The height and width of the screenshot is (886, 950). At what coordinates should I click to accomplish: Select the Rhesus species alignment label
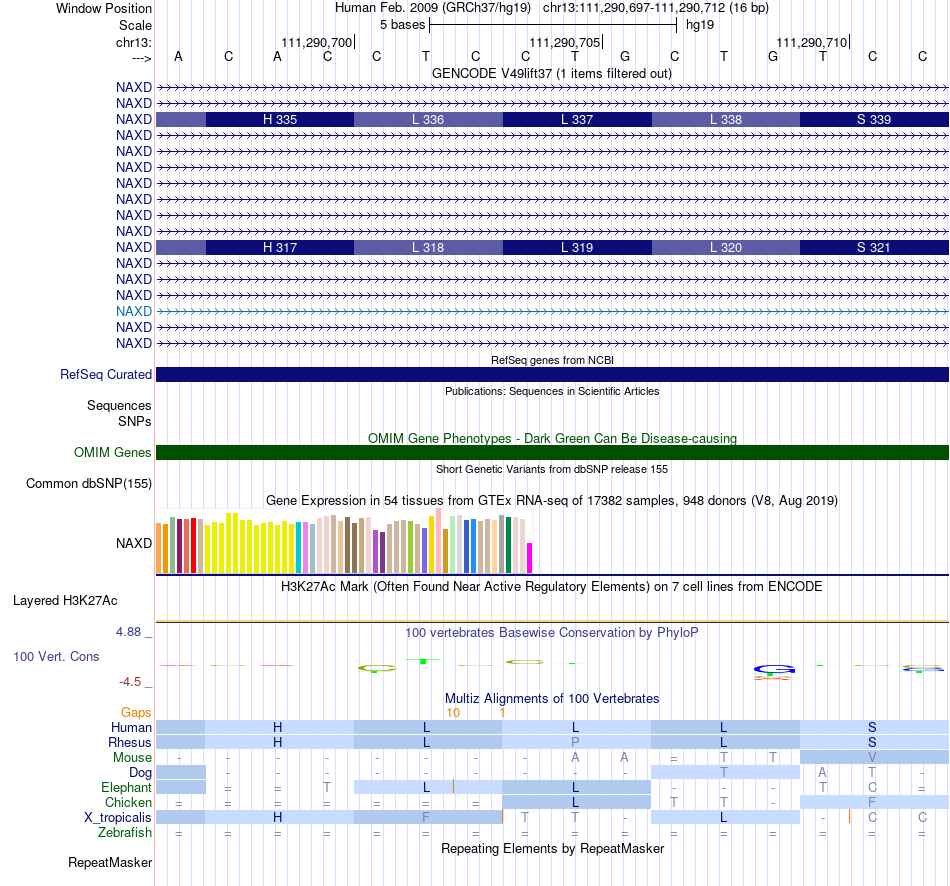tap(130, 742)
